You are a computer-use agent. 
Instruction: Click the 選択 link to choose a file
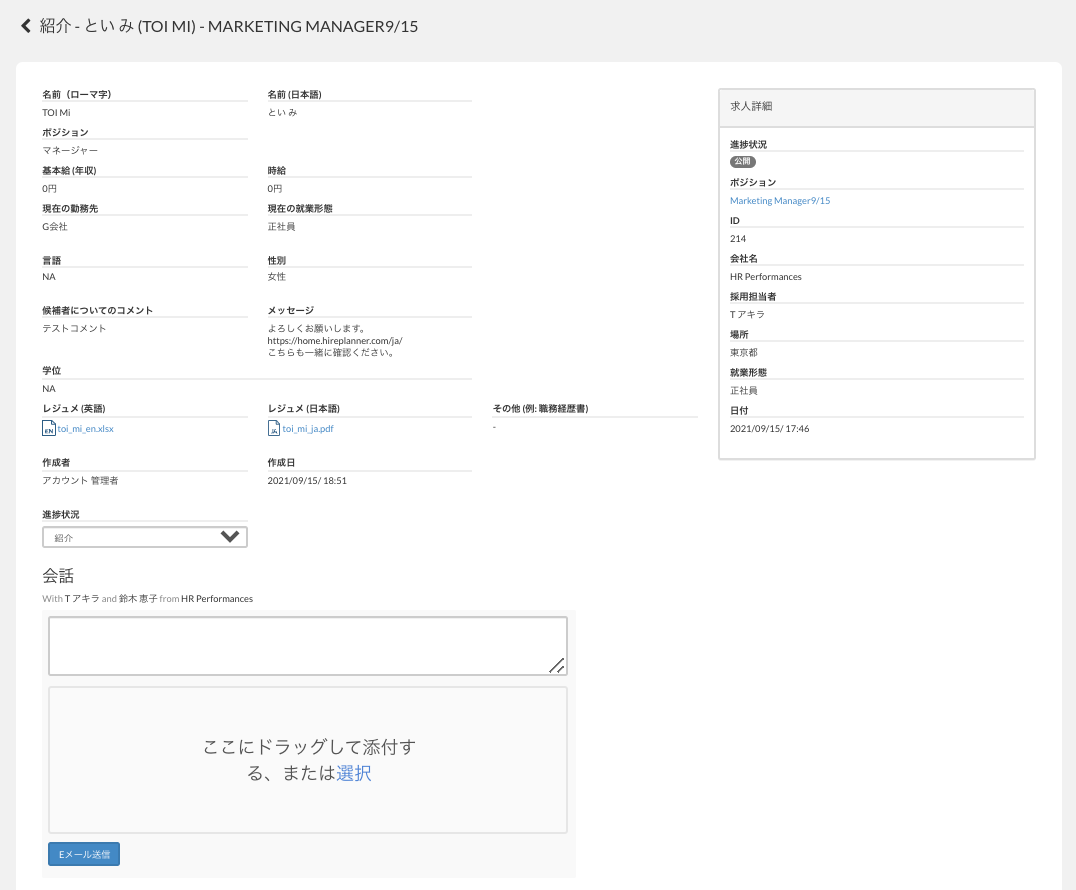pos(354,773)
